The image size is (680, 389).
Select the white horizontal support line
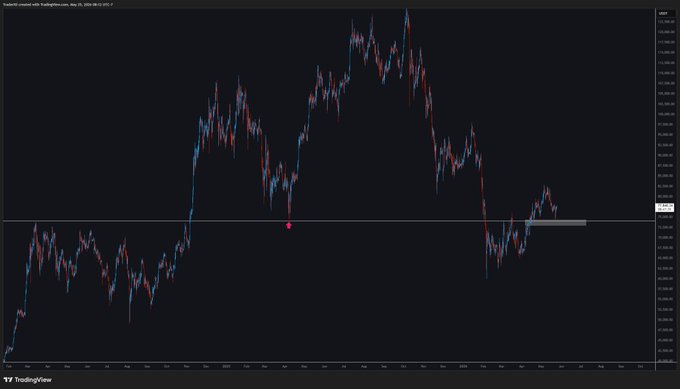tap(329, 221)
